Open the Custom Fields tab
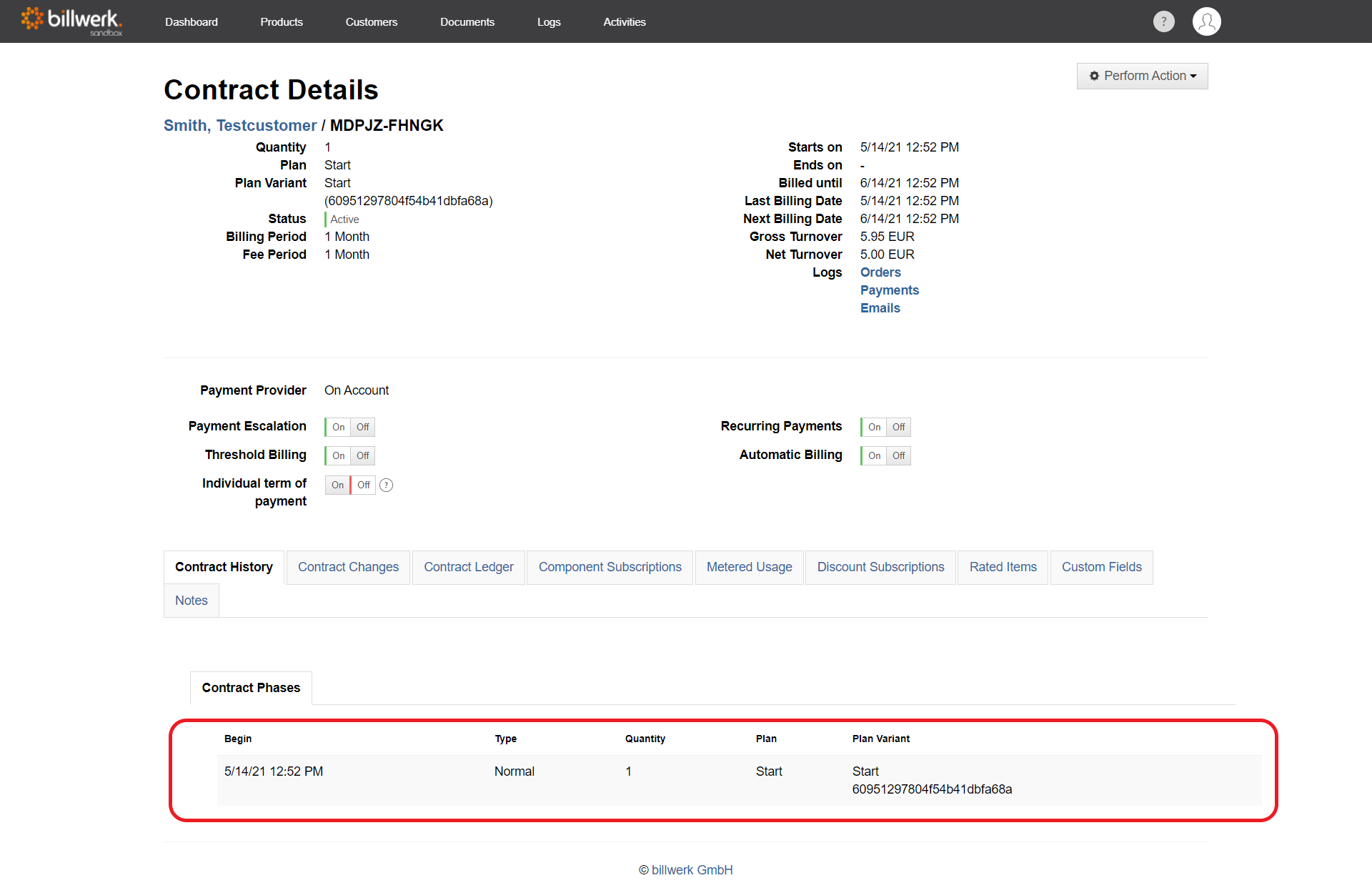Image resolution: width=1372 pixels, height=888 pixels. point(1101,567)
